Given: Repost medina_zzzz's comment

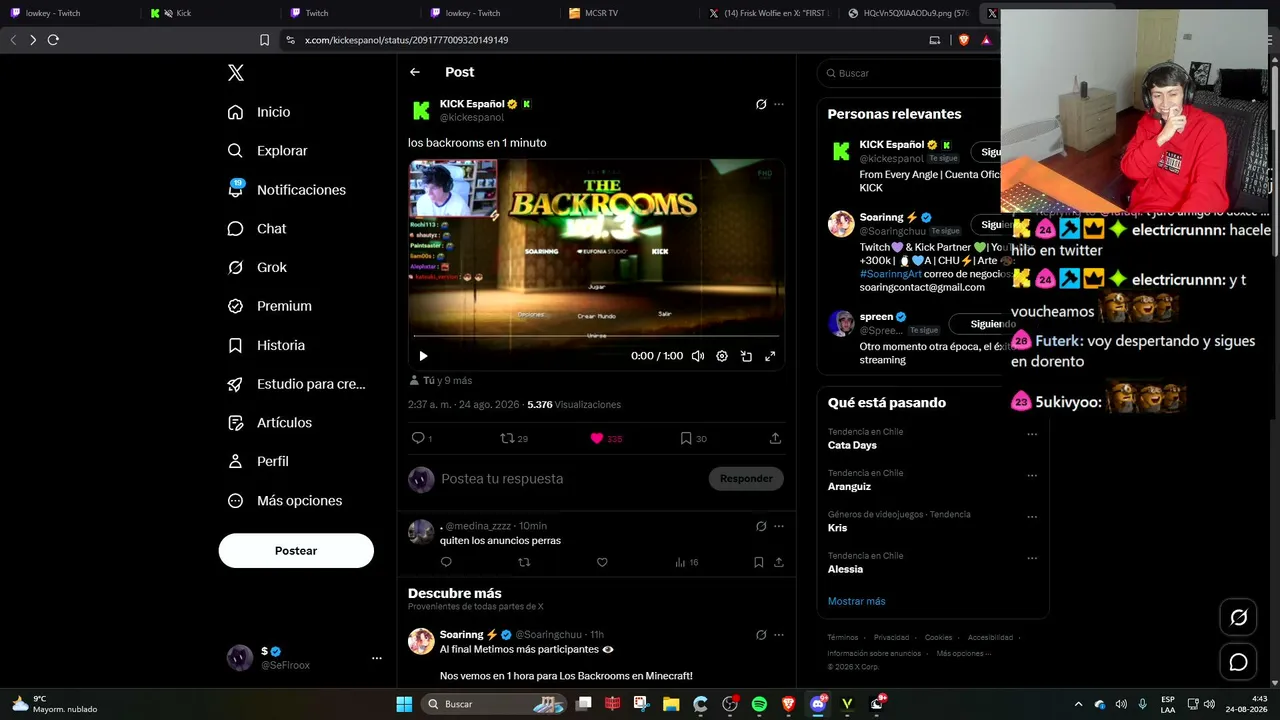Looking at the screenshot, I should click(x=524, y=562).
